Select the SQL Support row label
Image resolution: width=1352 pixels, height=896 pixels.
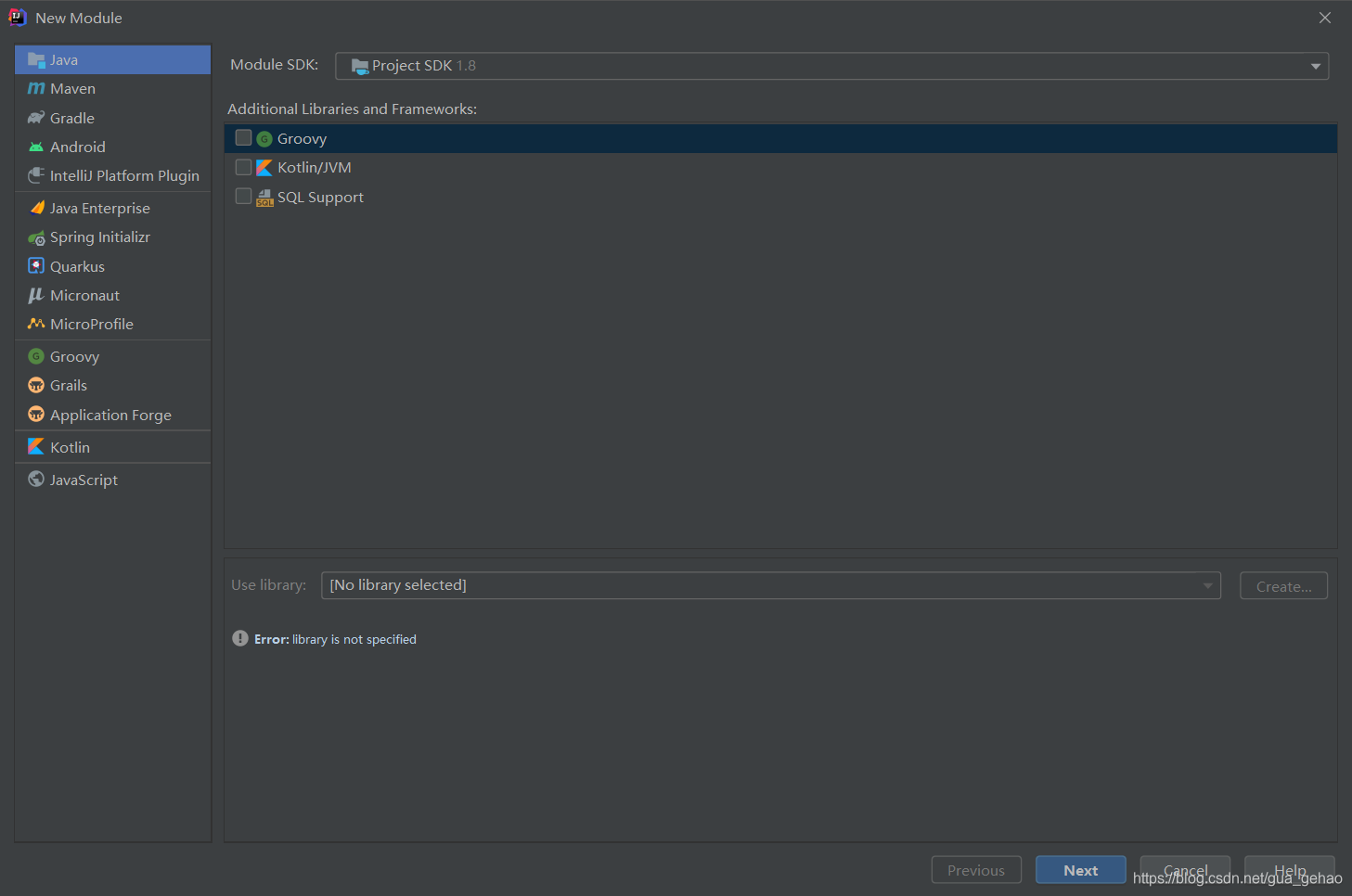coord(320,197)
